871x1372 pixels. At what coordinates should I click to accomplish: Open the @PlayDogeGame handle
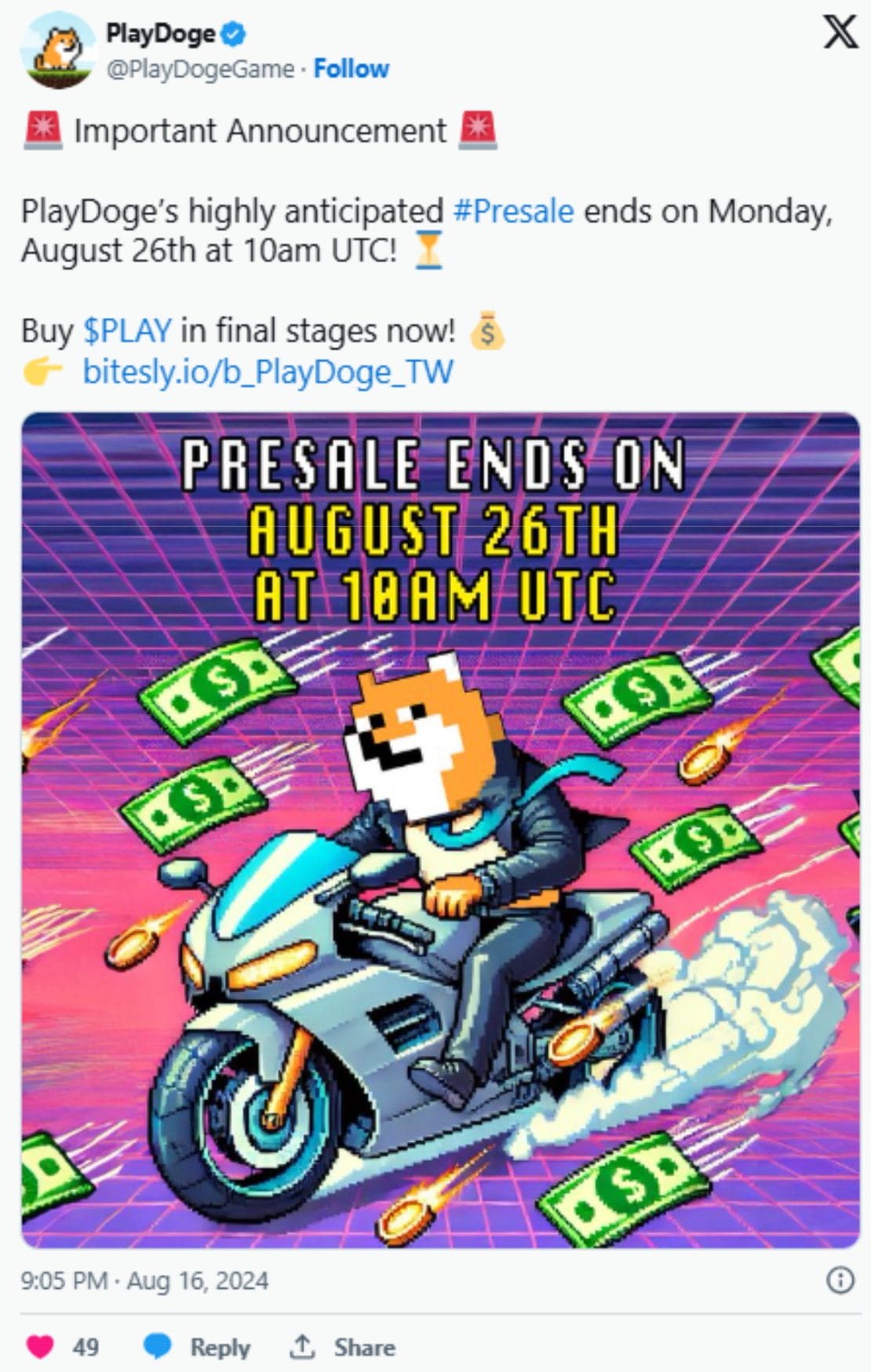coord(200,69)
